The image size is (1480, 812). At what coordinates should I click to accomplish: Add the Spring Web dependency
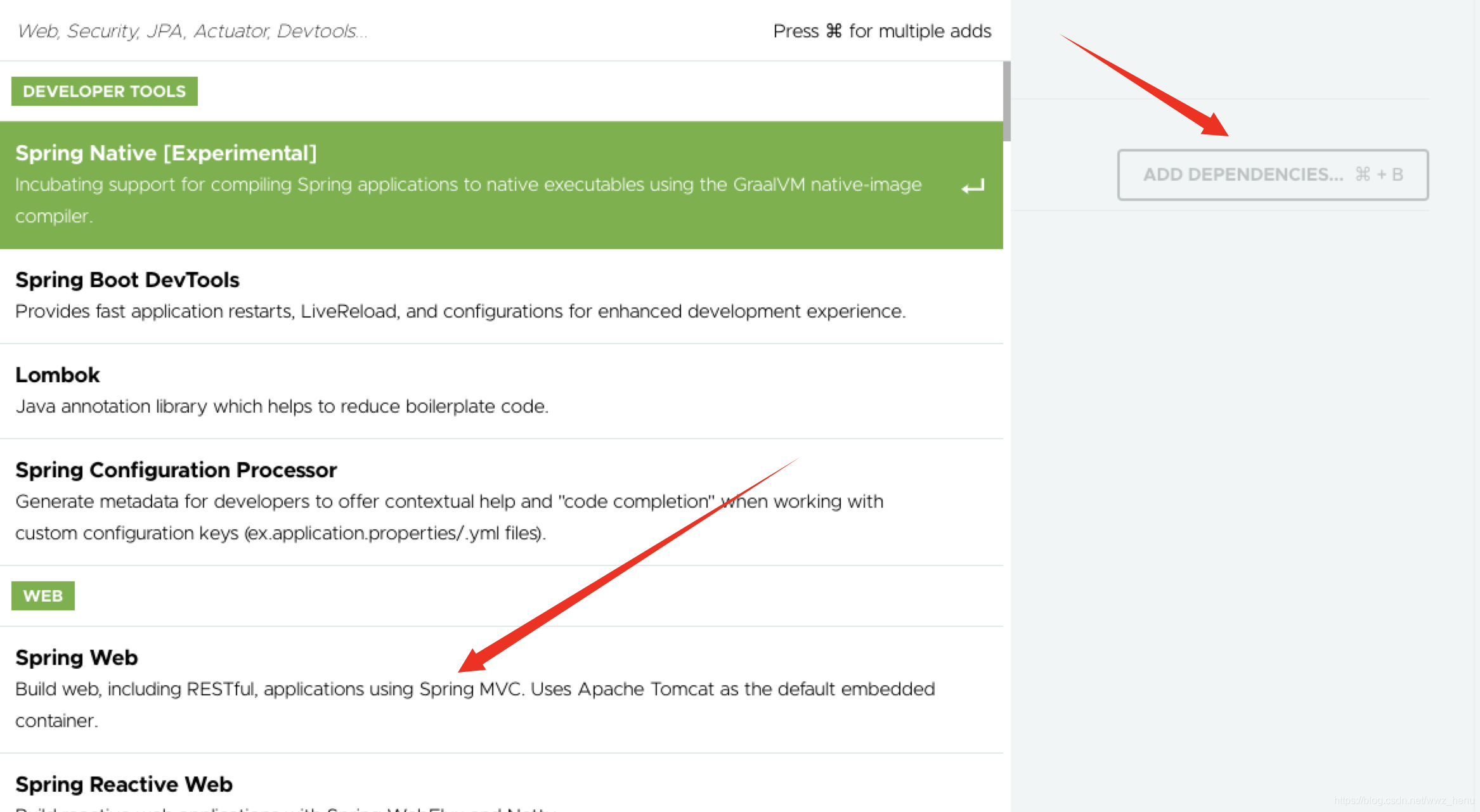(76, 657)
